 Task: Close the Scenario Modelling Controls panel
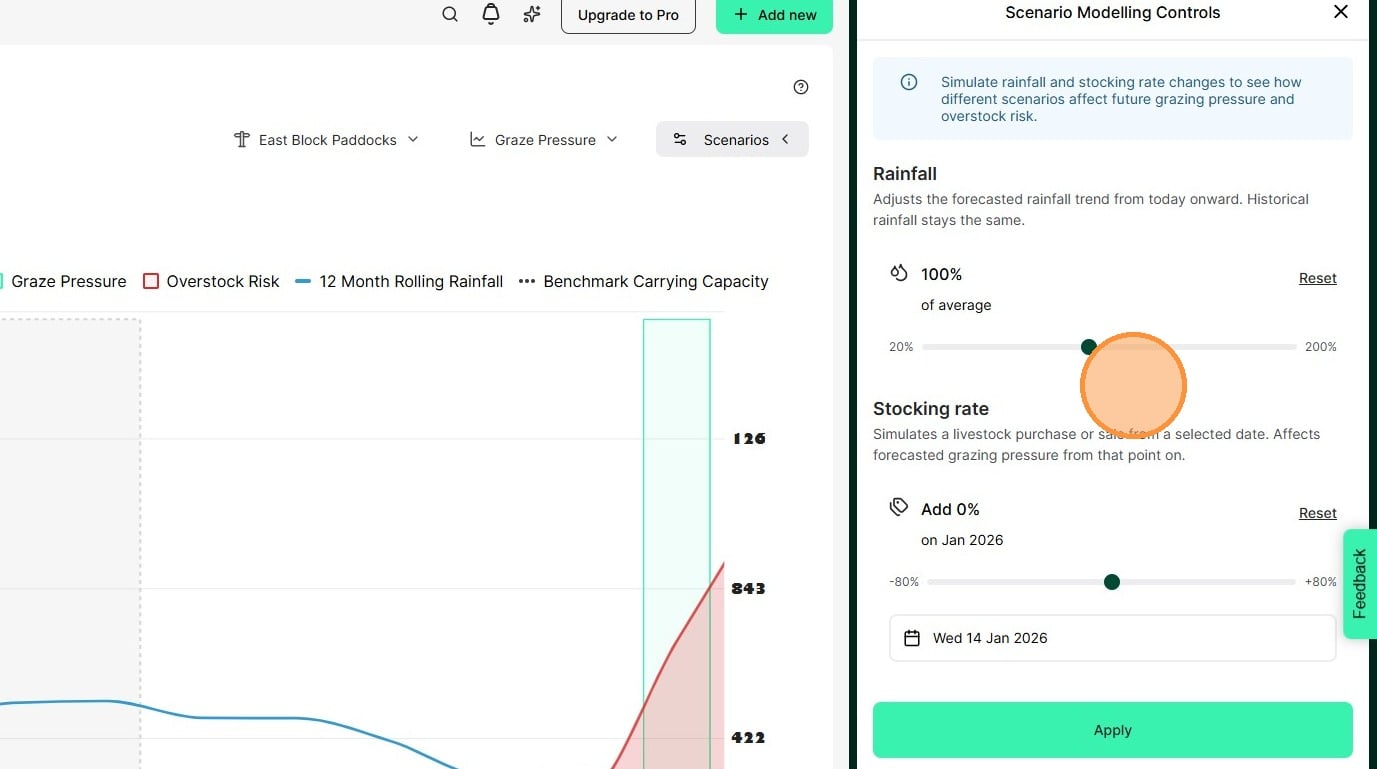(x=1341, y=12)
